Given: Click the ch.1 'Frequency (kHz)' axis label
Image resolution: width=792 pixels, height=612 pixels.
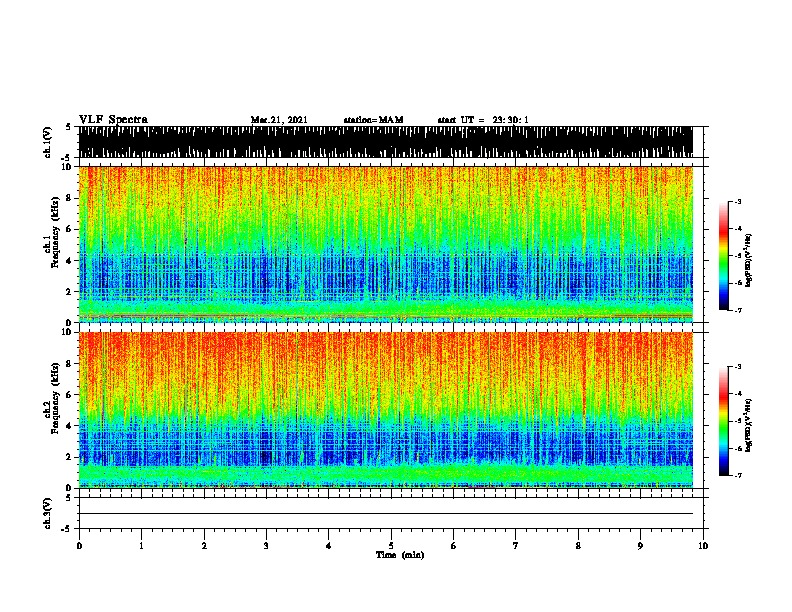Looking at the screenshot, I should (55, 233).
